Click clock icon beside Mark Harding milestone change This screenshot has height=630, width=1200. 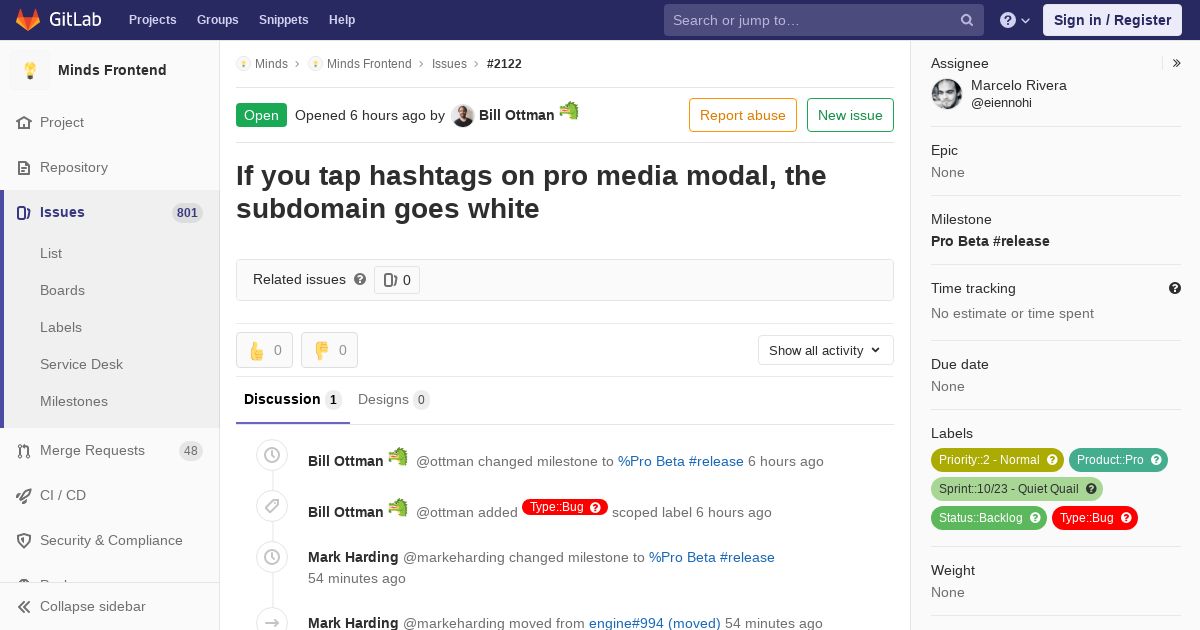pos(272,557)
